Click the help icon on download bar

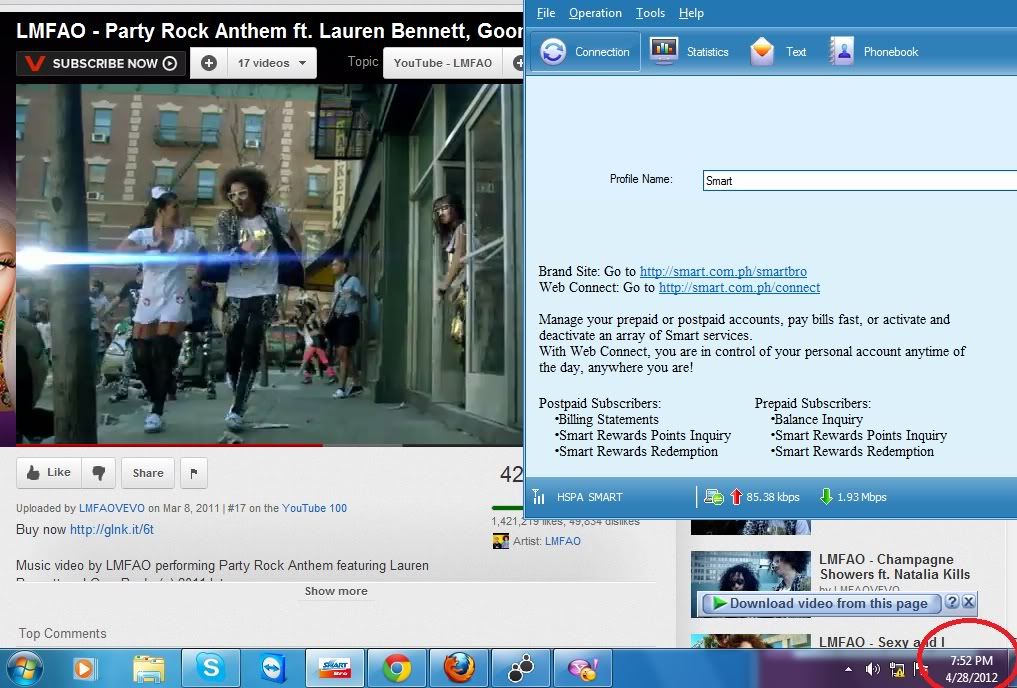pos(952,603)
